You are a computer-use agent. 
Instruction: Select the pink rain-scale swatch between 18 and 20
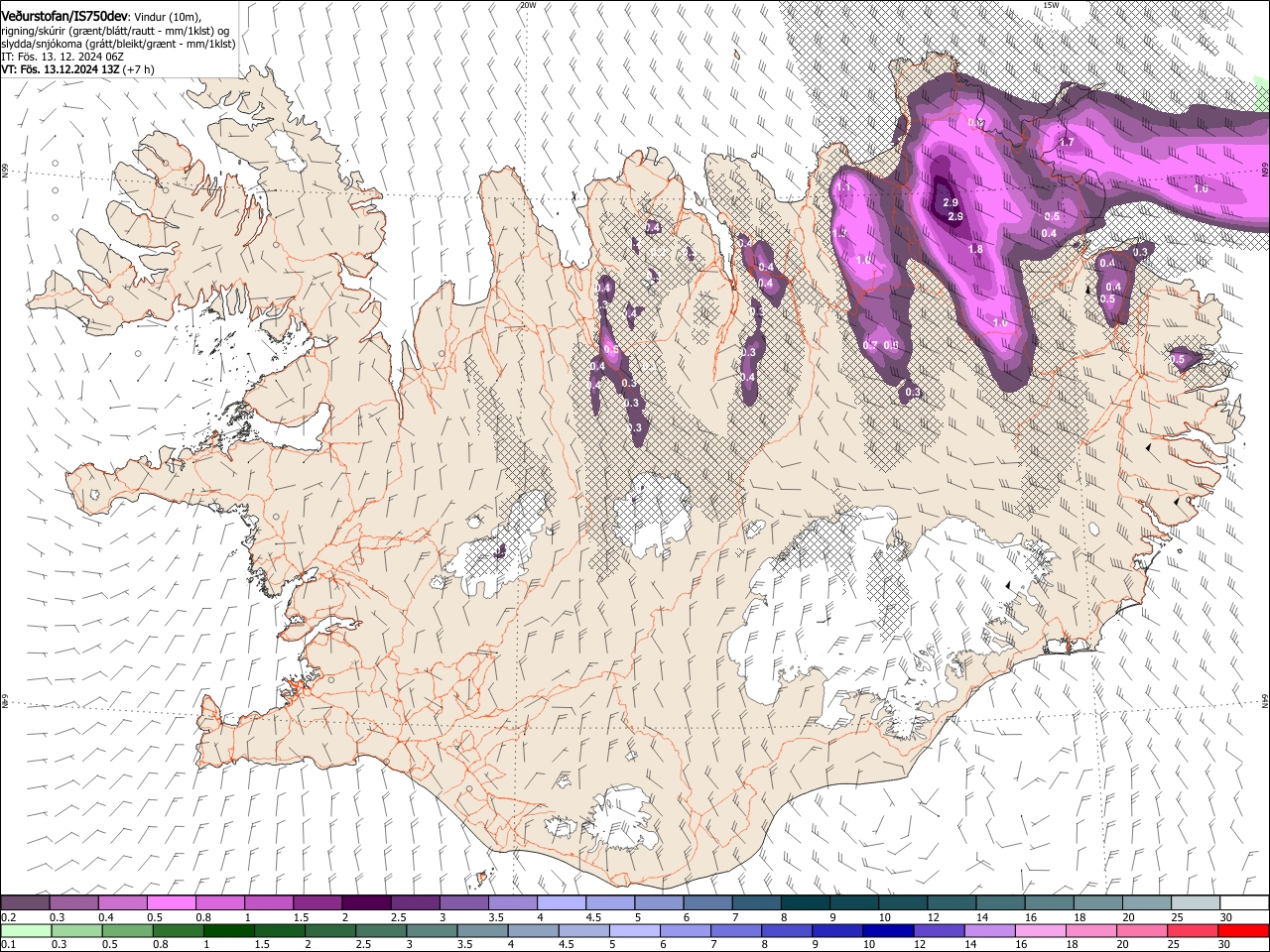click(1091, 930)
